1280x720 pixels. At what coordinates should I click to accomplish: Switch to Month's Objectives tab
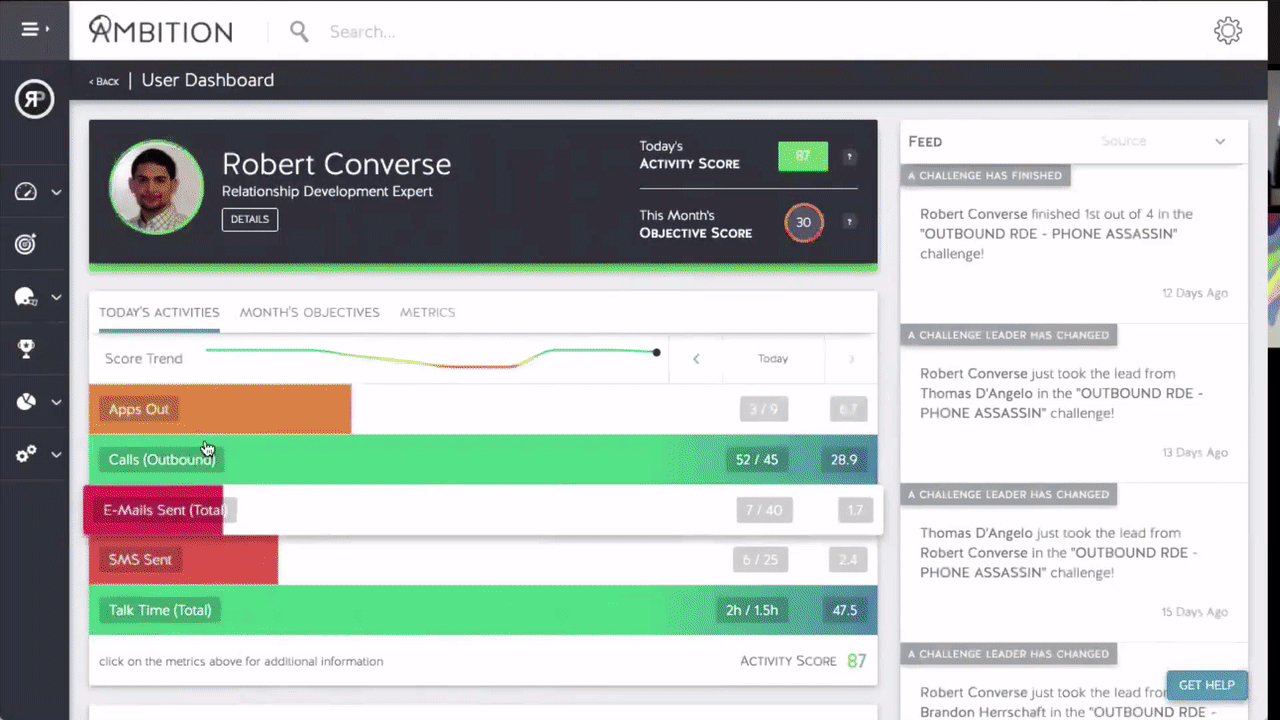point(309,312)
